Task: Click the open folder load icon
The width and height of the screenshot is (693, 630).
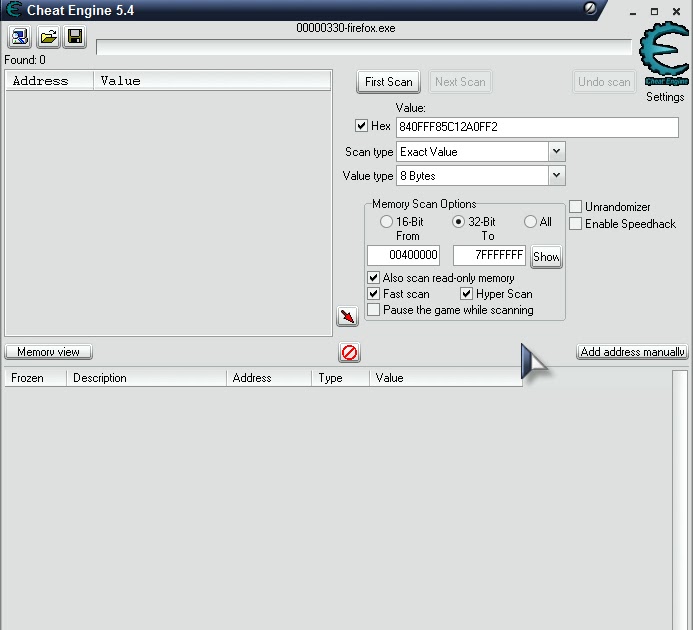Action: [48, 37]
